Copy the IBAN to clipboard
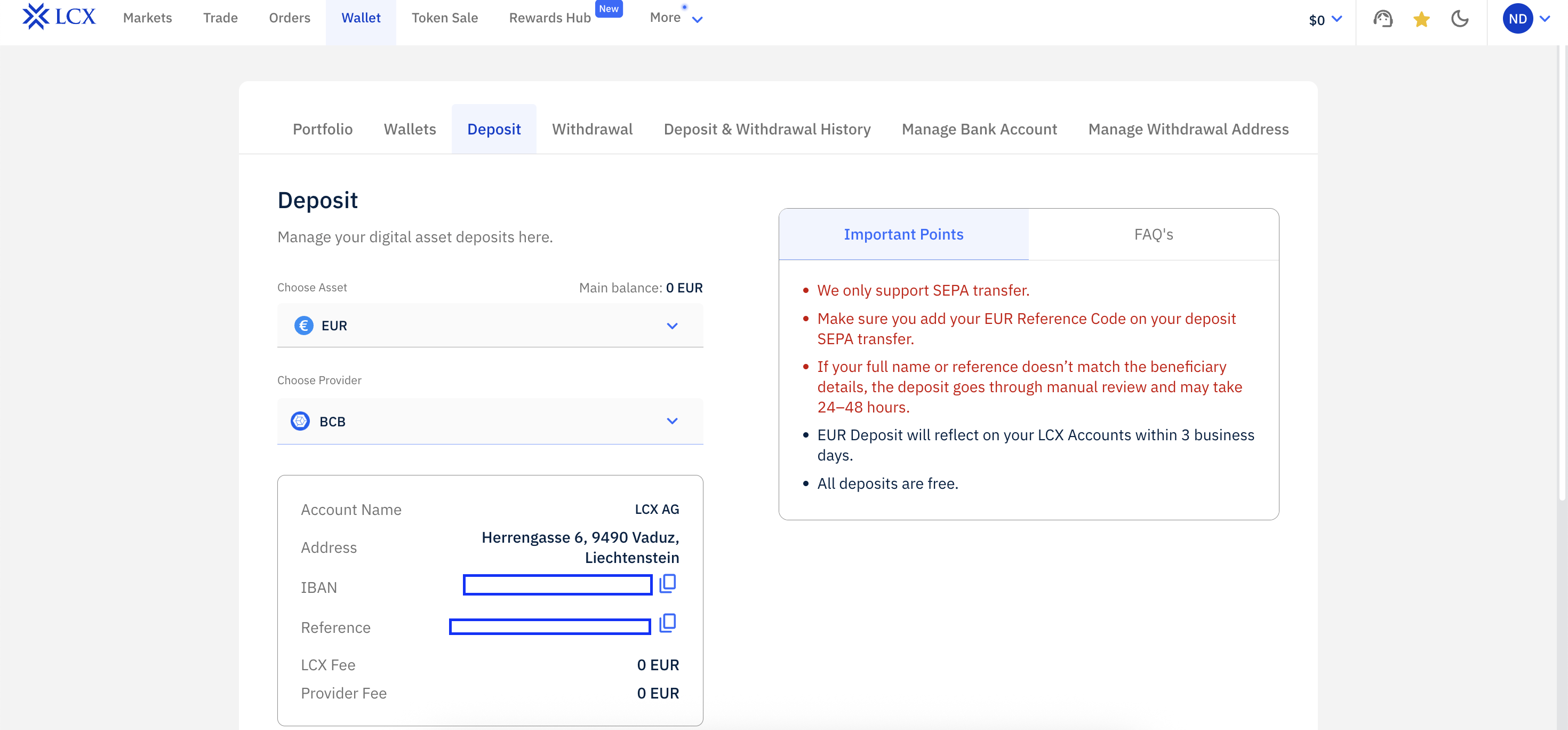Viewport: 1568px width, 730px height. tap(667, 584)
